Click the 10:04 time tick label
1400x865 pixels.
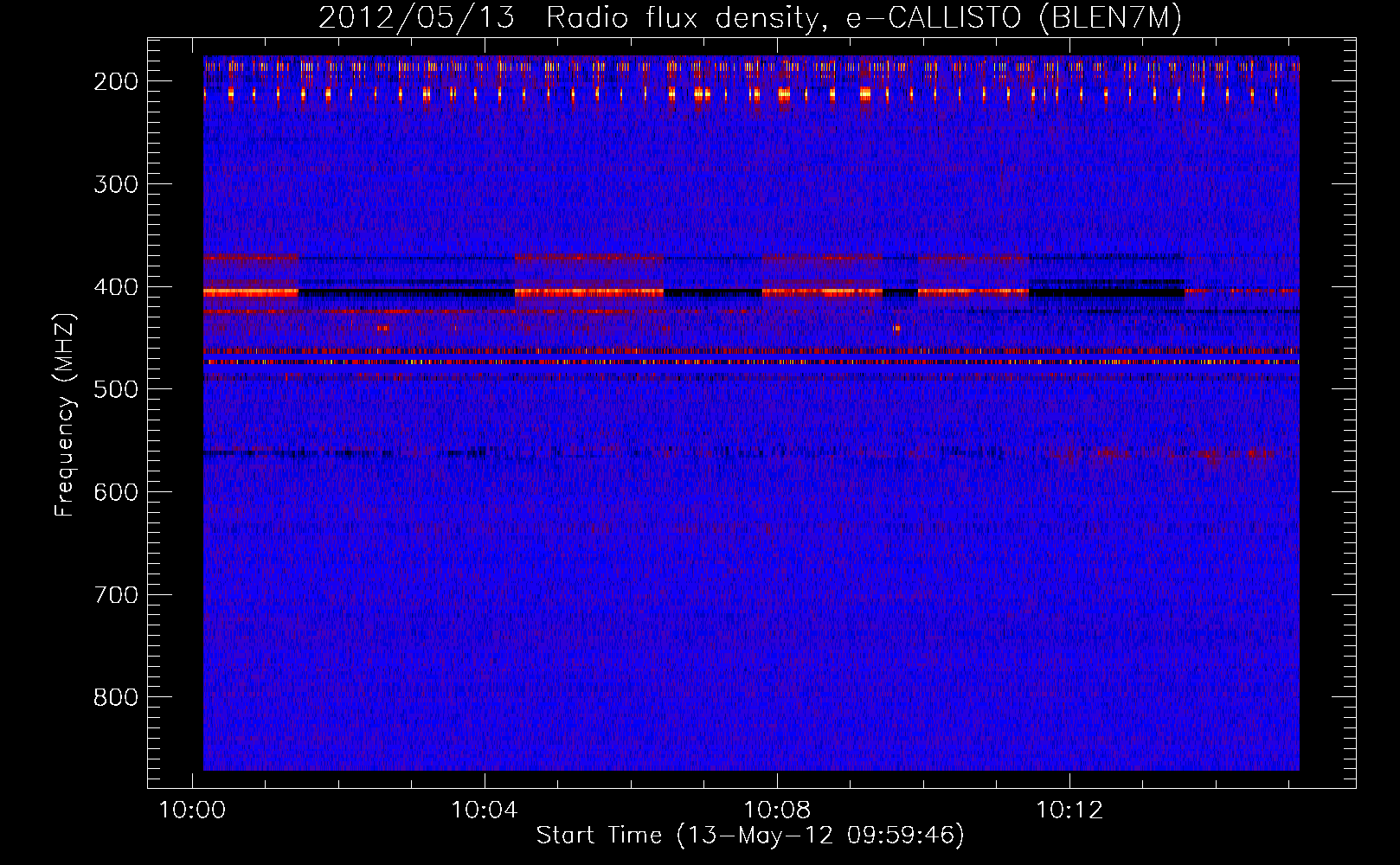(x=485, y=811)
